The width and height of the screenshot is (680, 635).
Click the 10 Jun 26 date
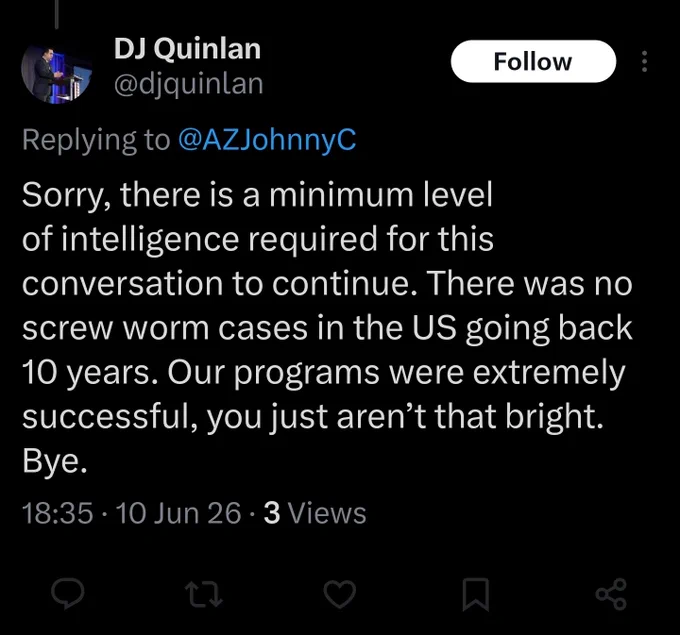[178, 513]
